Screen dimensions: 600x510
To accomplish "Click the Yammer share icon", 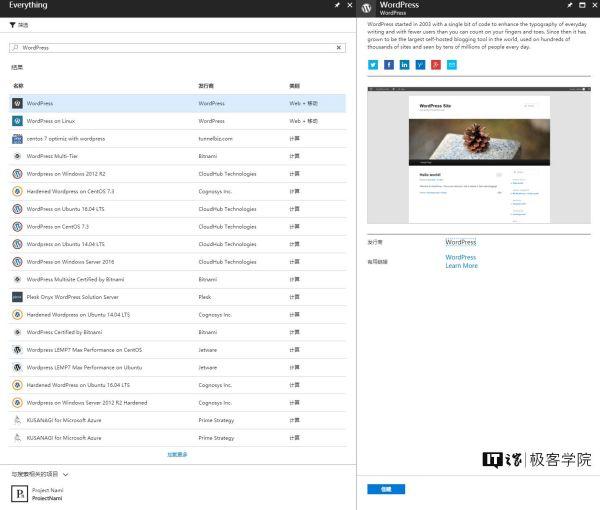I will tap(420, 65).
